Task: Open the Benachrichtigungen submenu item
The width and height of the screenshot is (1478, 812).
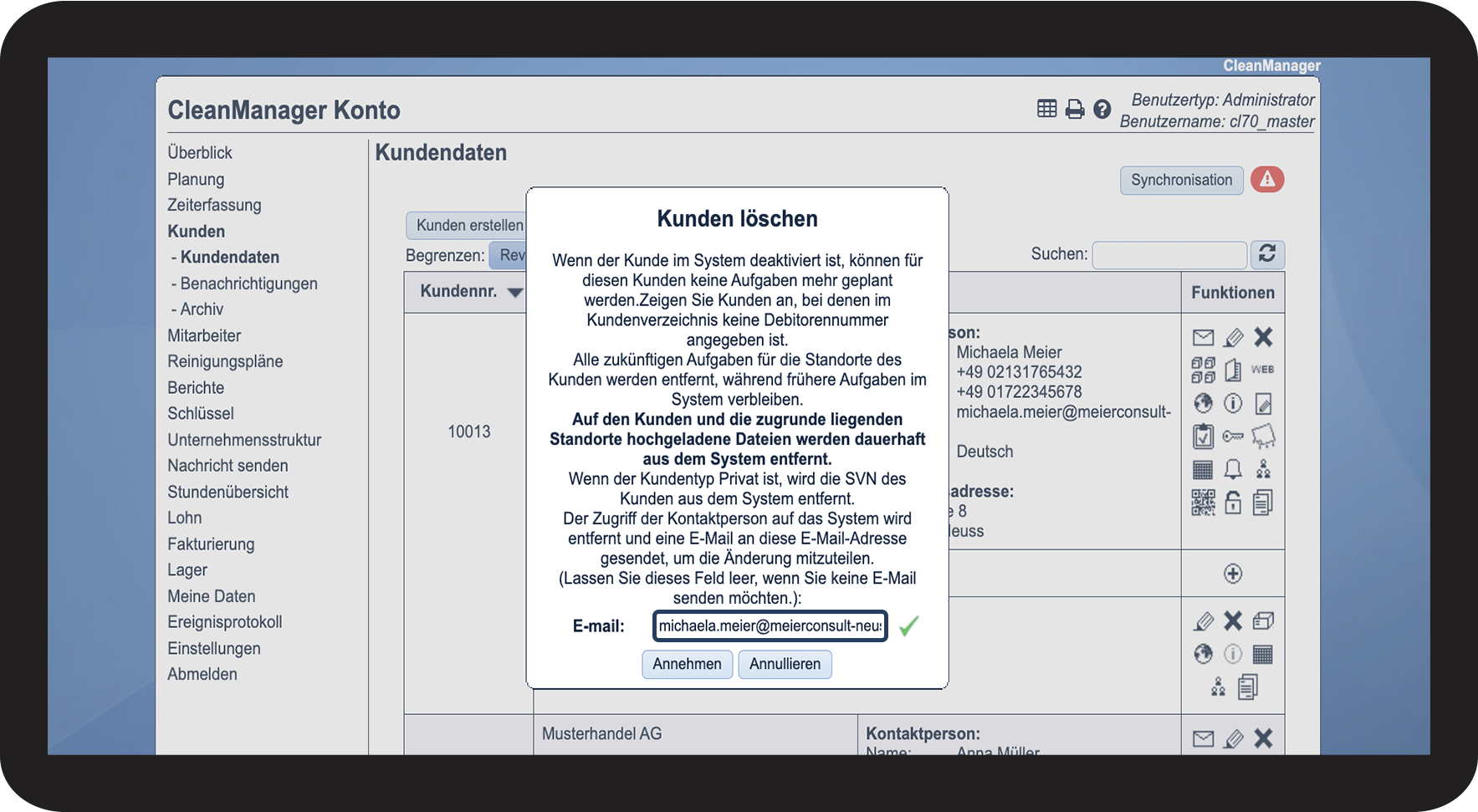Action: pos(249,283)
